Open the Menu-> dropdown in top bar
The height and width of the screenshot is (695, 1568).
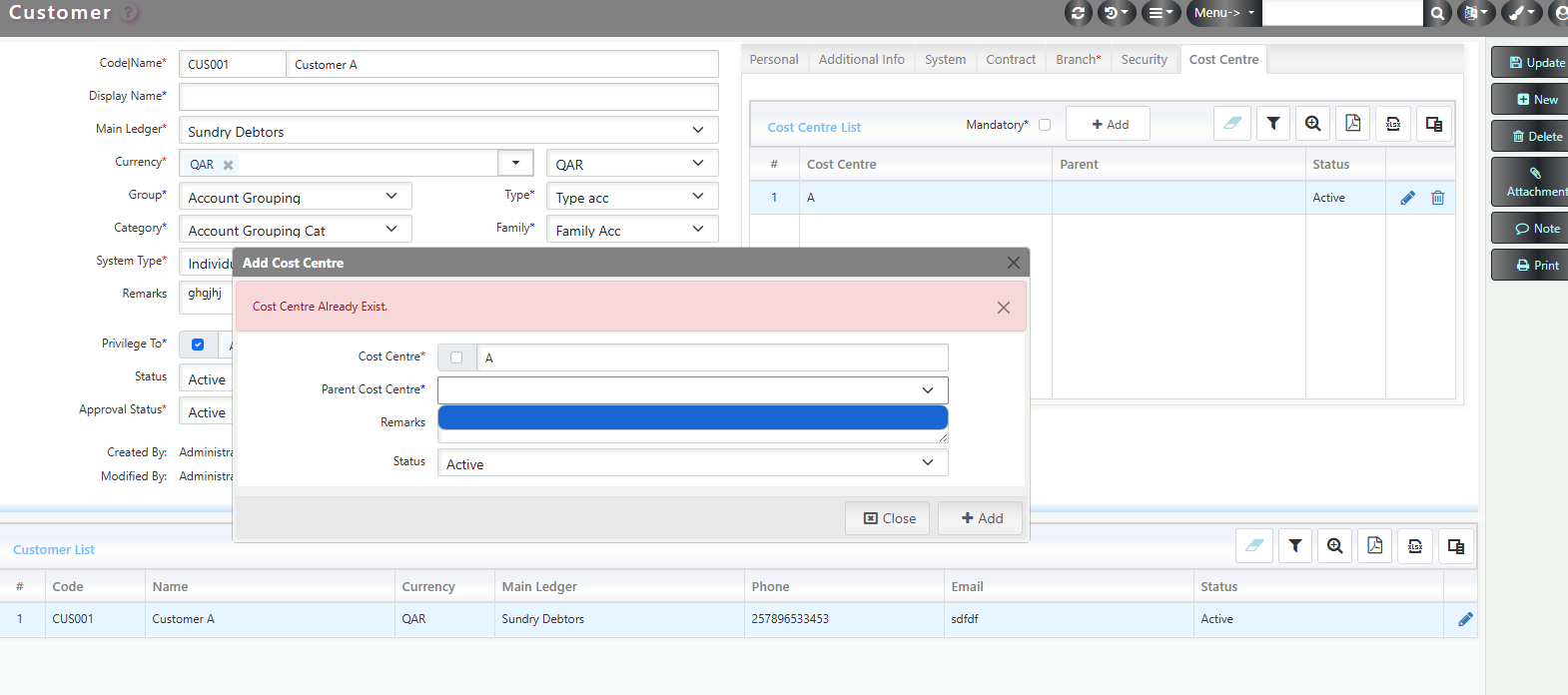(x=1224, y=13)
